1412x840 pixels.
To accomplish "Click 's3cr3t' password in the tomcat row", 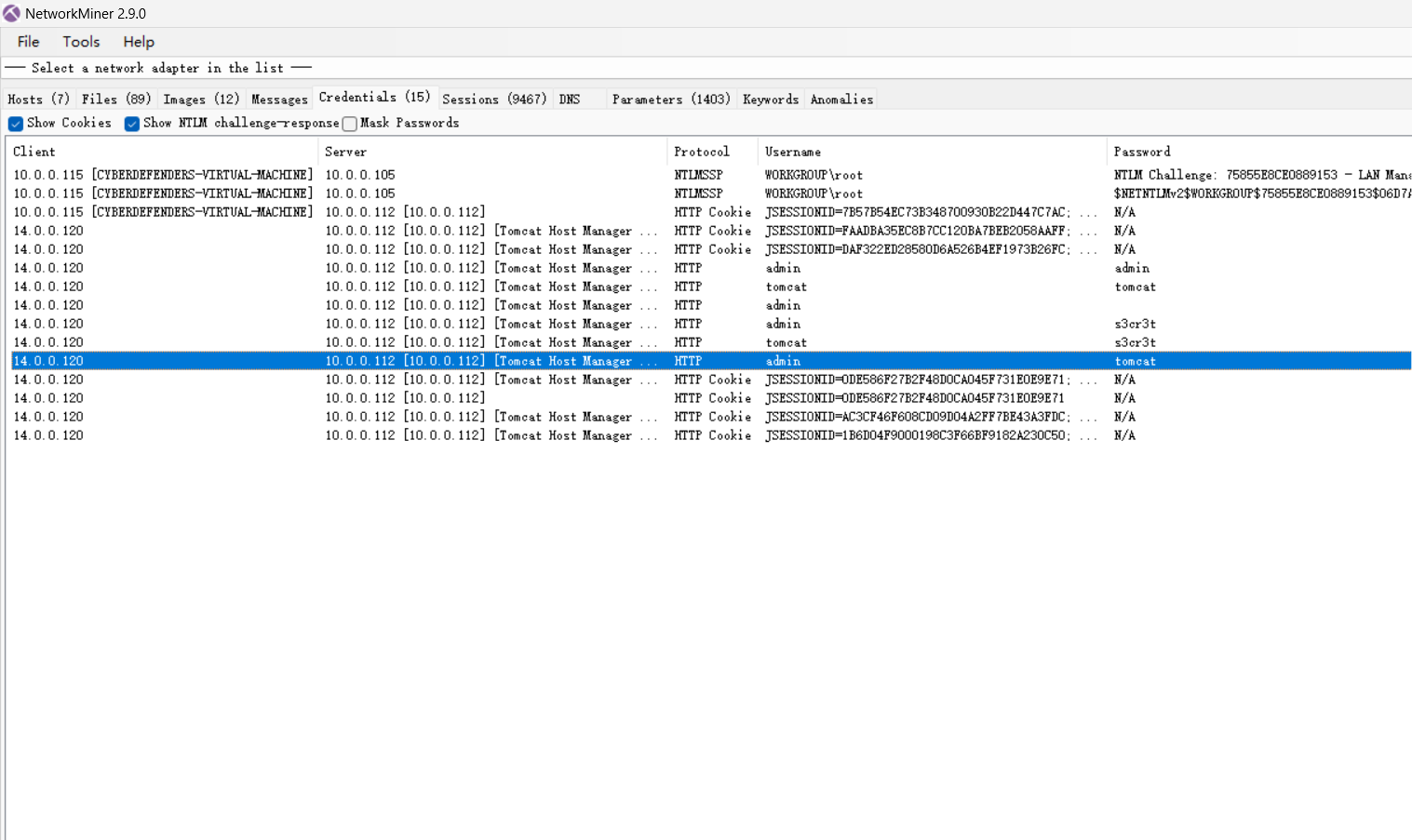I will pos(1135,342).
